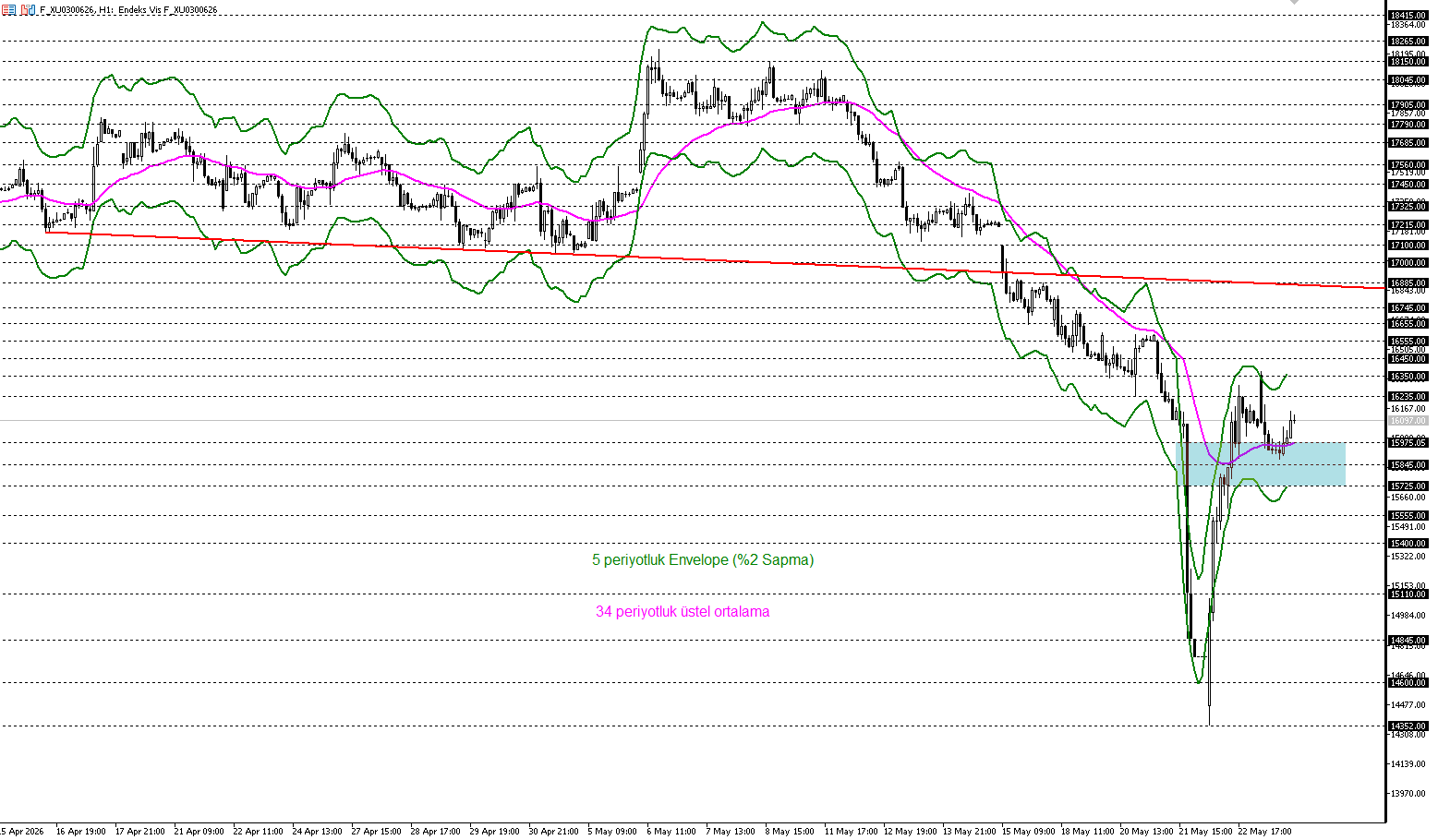Click the 18265.00 price level label
1438x840 pixels.
[1408, 42]
